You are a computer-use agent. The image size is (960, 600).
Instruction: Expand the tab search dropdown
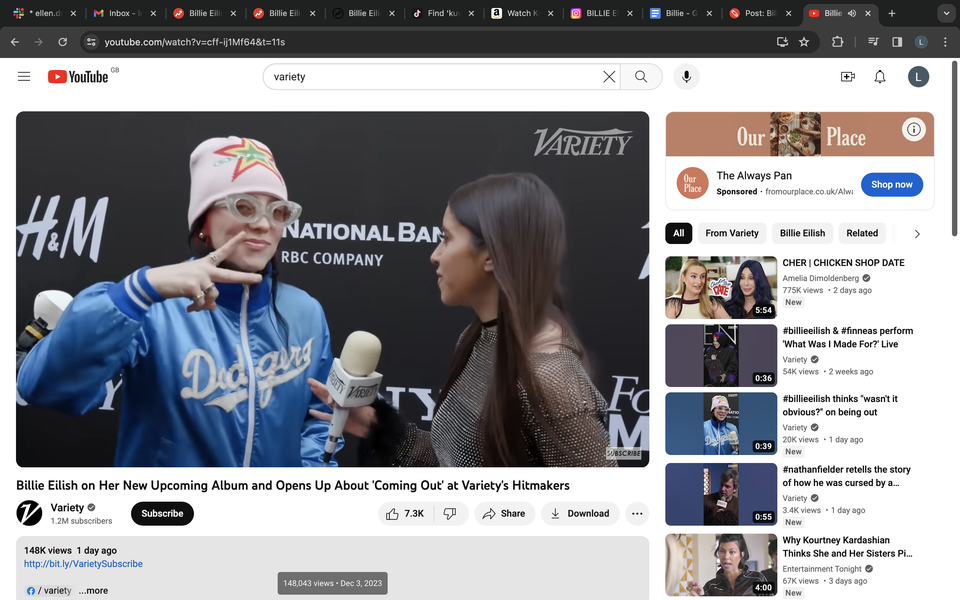(946, 13)
